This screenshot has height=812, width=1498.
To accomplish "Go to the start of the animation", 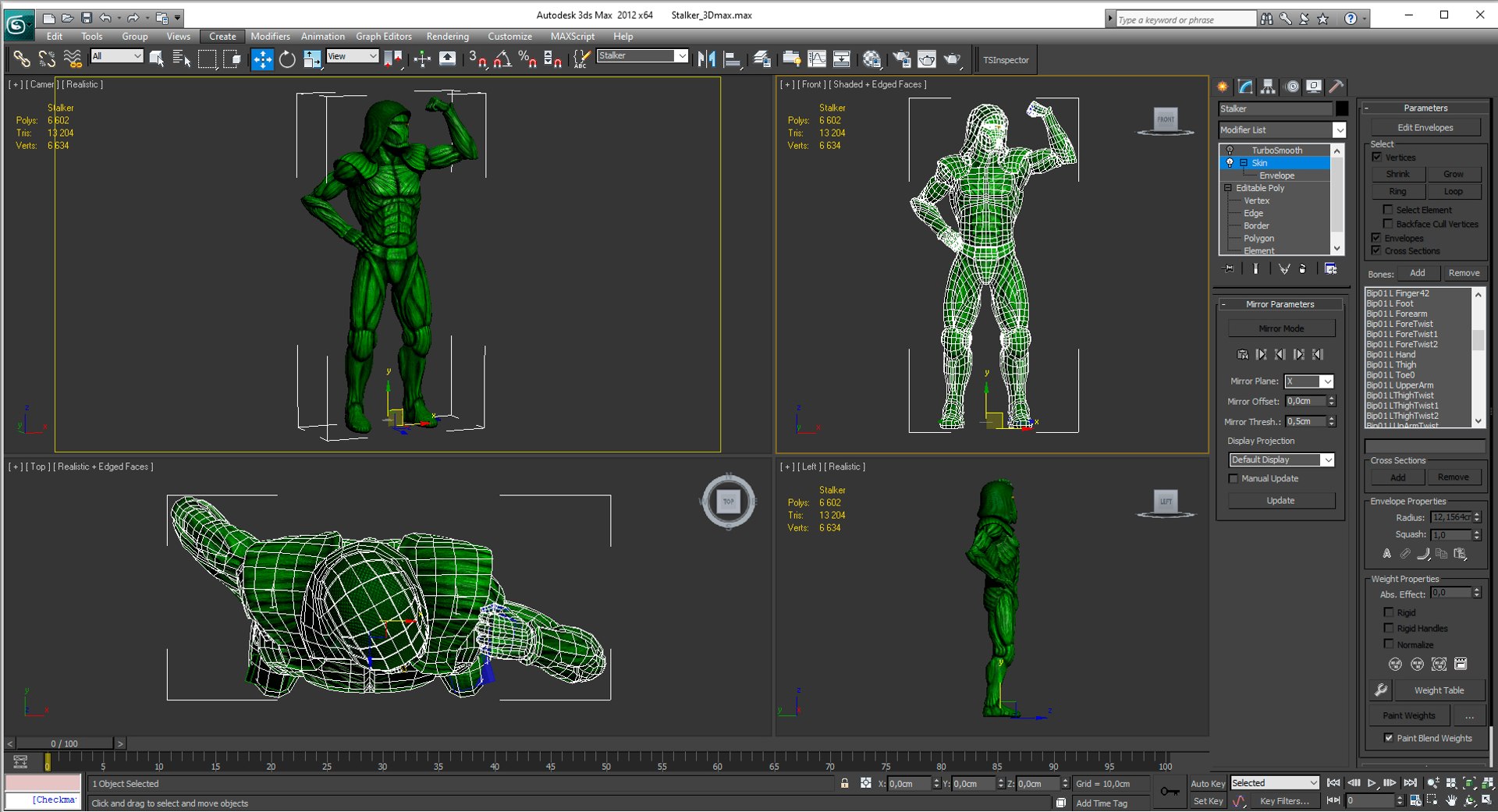I will 1333,783.
